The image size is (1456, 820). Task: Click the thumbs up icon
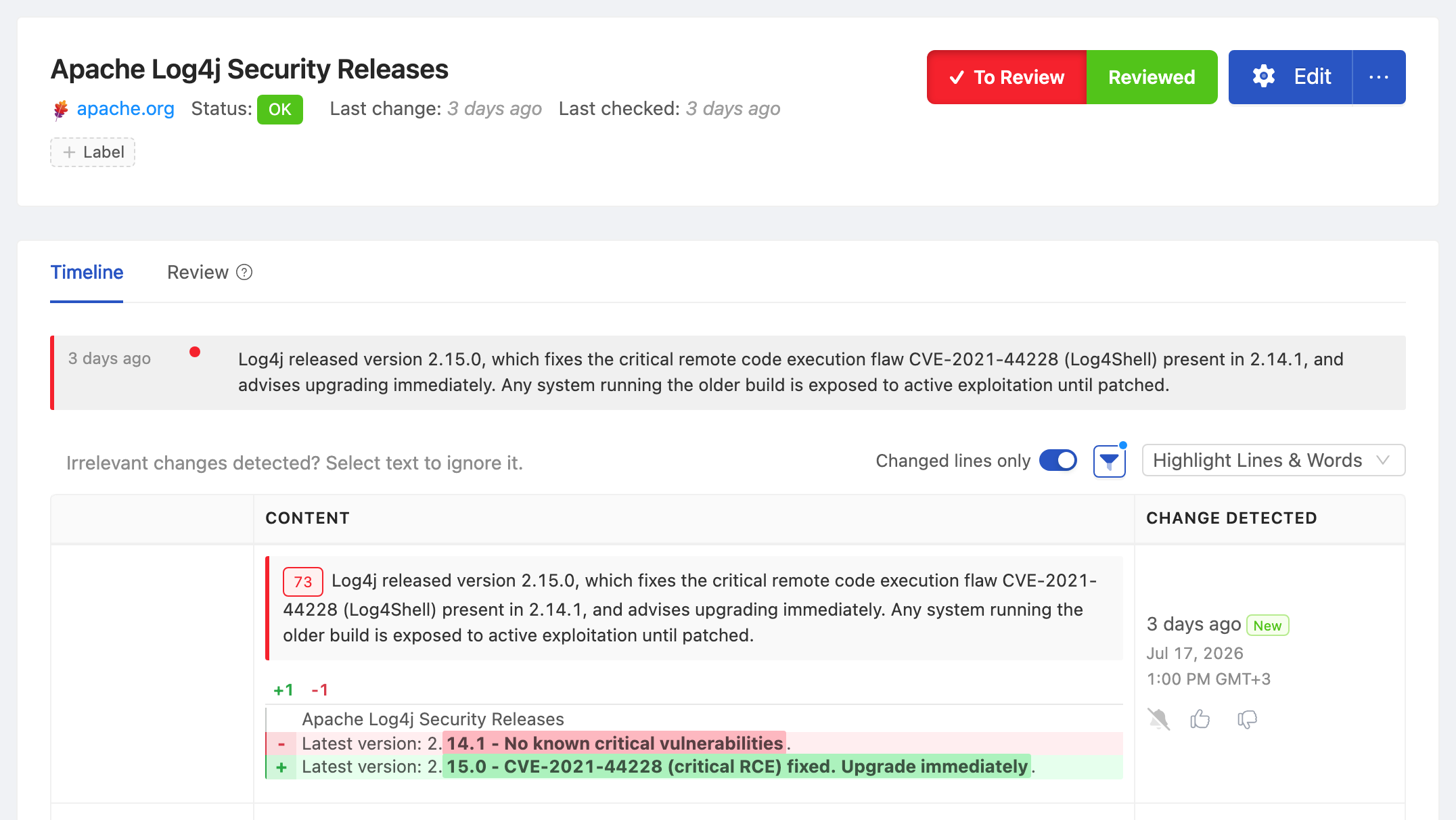[1200, 719]
